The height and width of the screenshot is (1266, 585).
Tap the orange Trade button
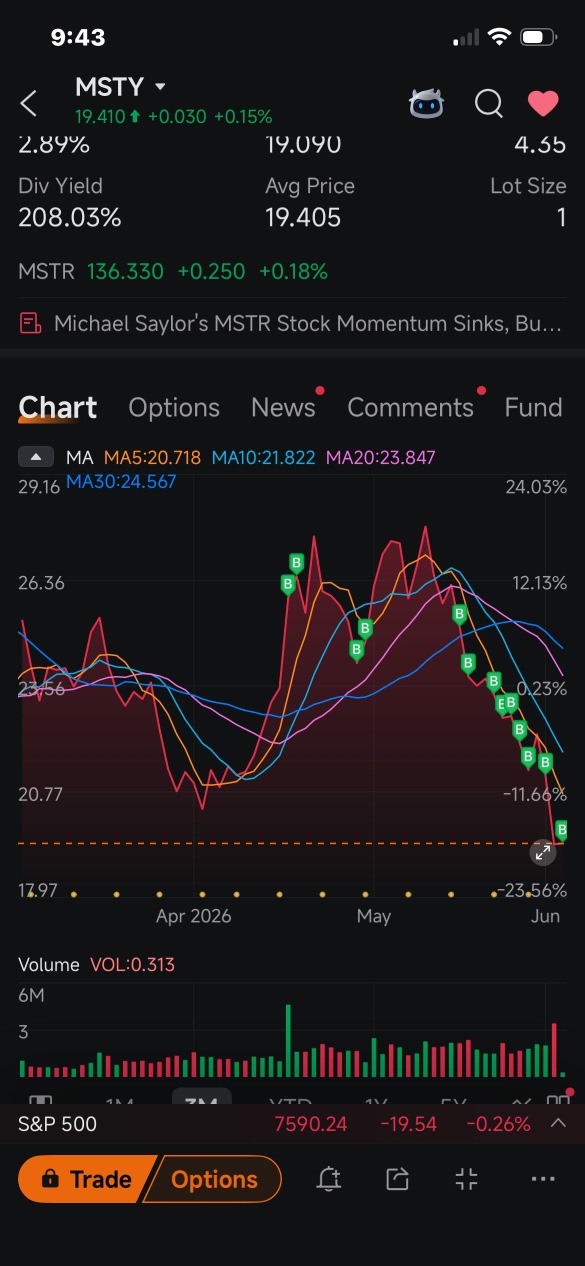point(87,1180)
